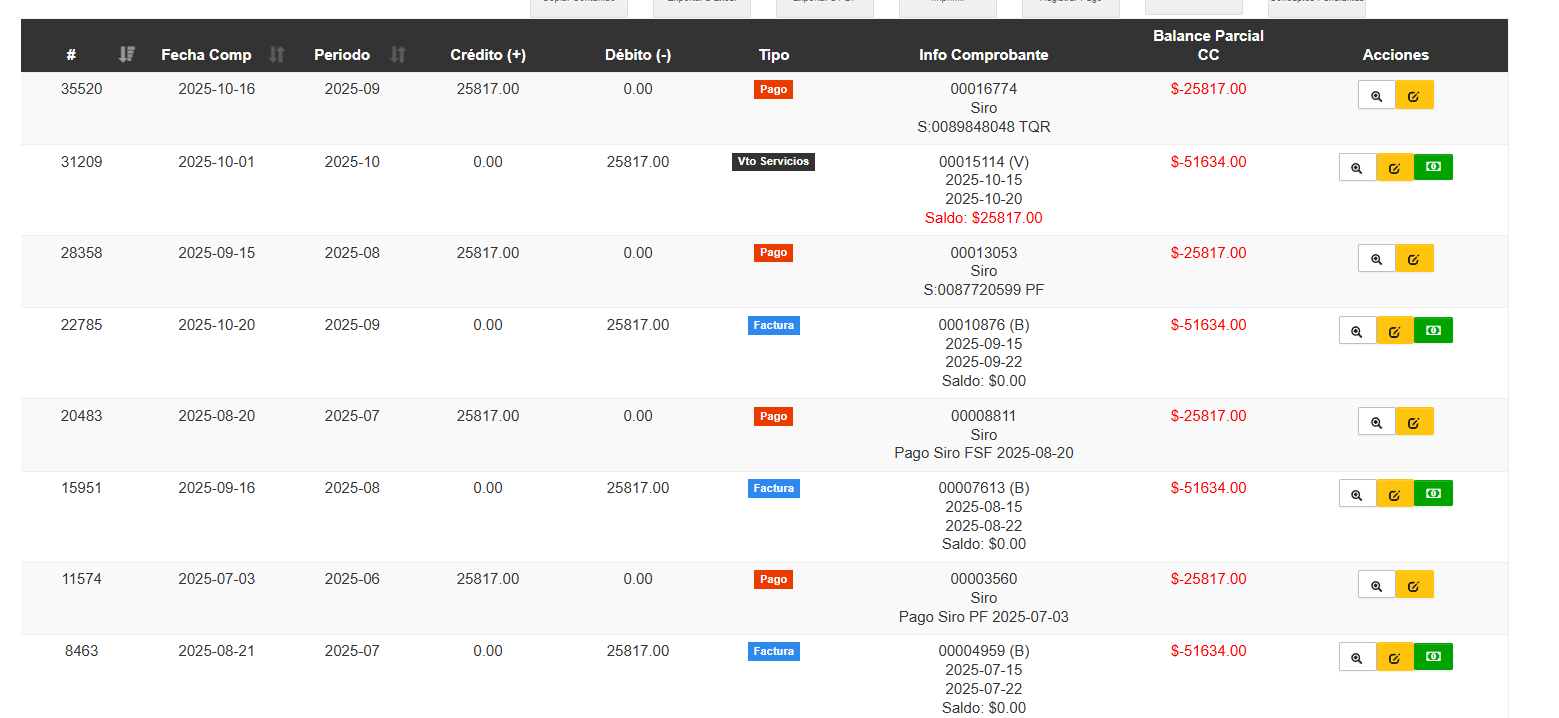This screenshot has width=1559, height=718.
Task: Edit invoice row 8463
Action: tap(1395, 656)
